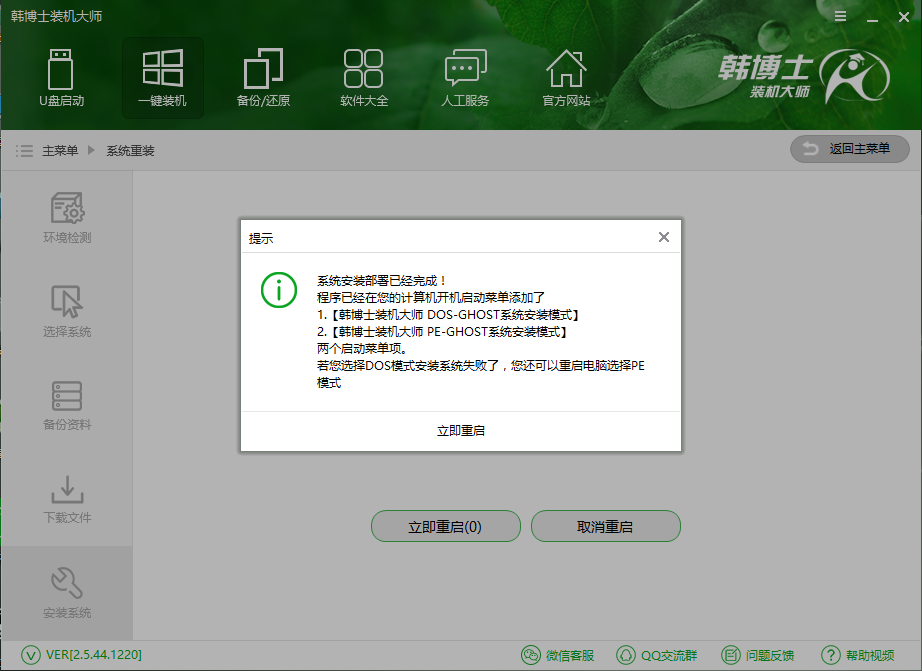The image size is (922, 671).
Task: Open the 一键装机 one-click install section
Action: 163,78
